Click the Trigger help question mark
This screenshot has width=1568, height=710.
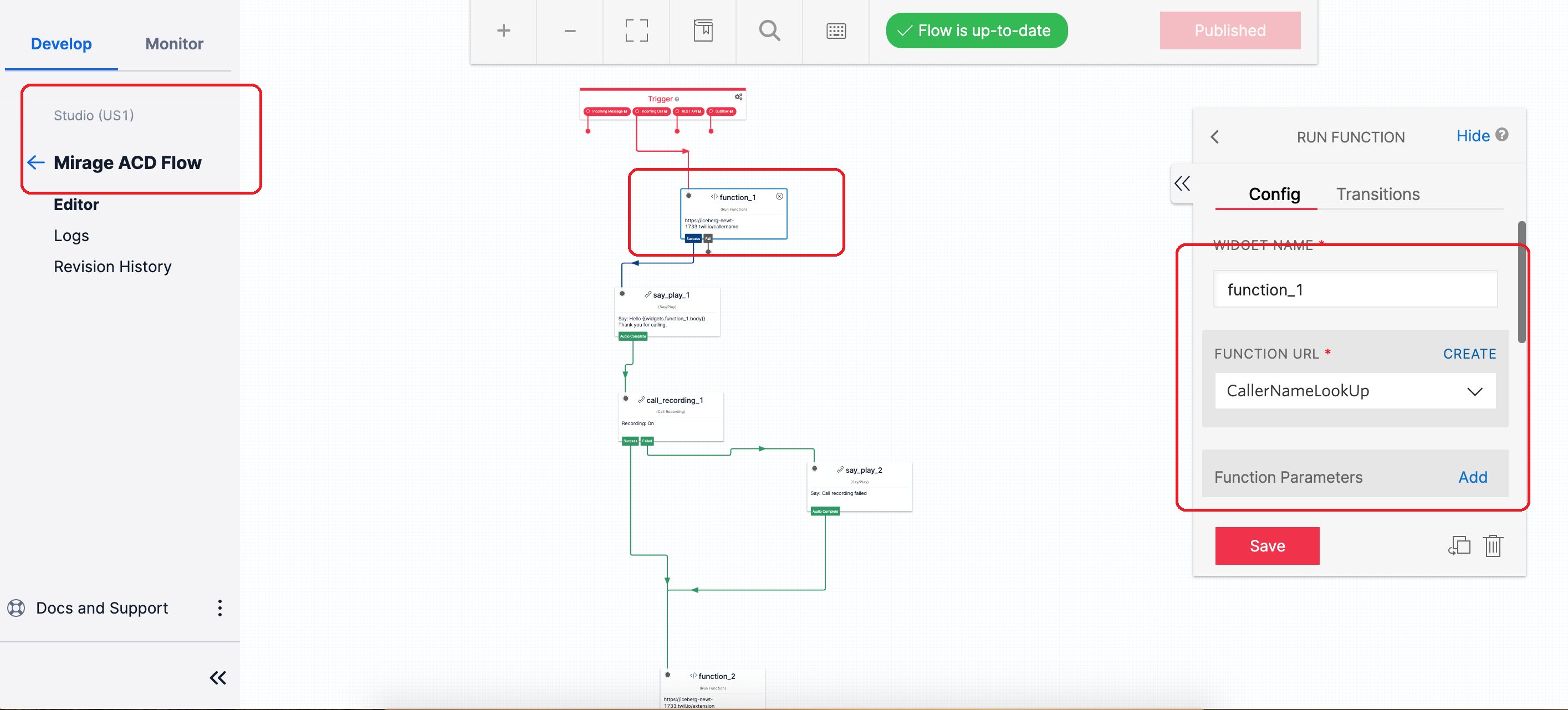pyautogui.click(x=677, y=99)
